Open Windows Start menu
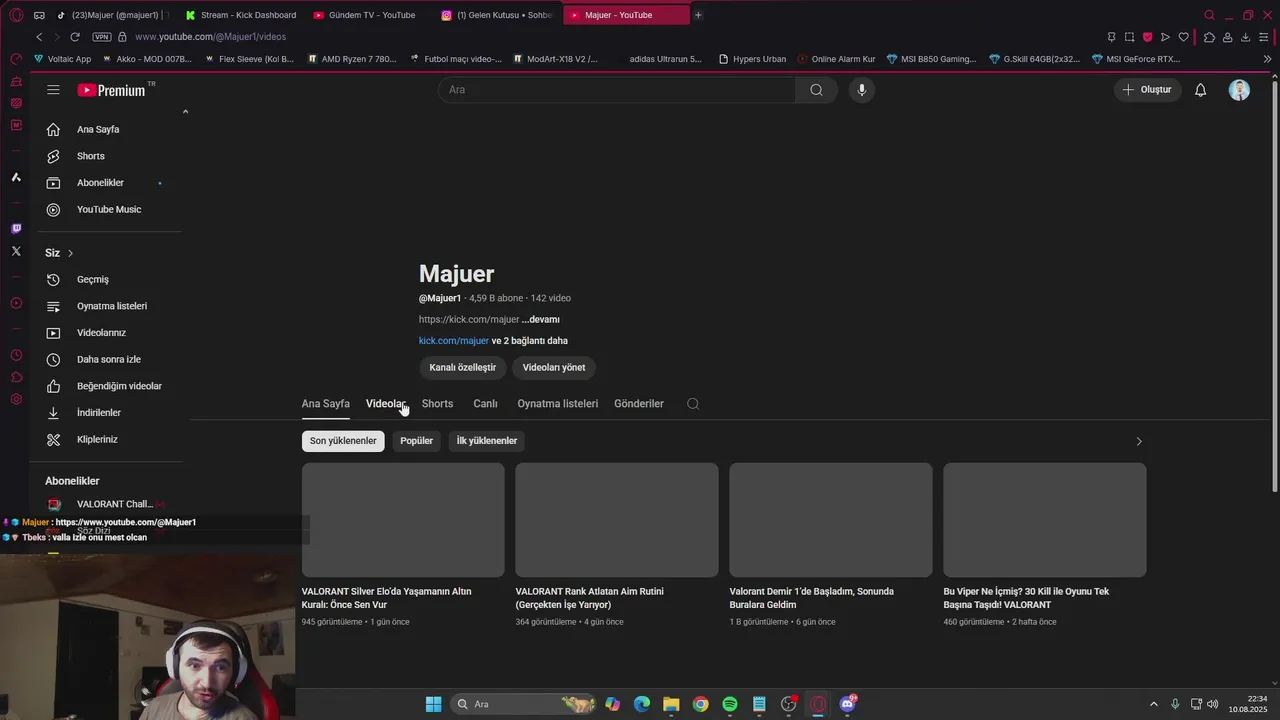Viewport: 1280px width, 720px height. (433, 704)
